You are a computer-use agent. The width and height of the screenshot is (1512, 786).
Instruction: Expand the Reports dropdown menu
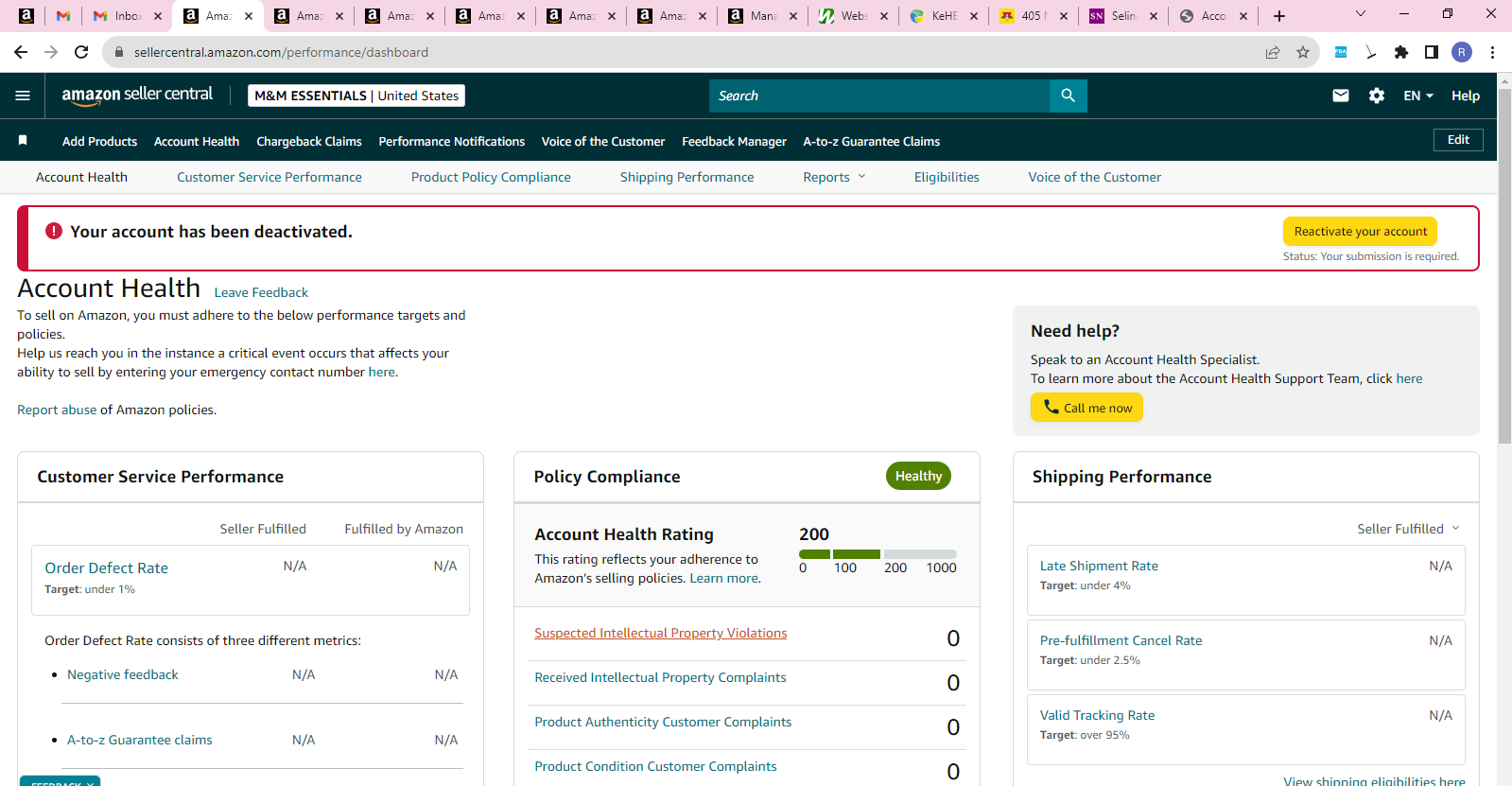[834, 177]
